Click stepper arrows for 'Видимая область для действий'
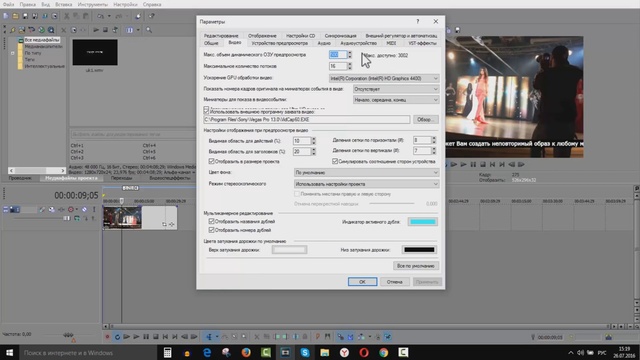 click(313, 141)
